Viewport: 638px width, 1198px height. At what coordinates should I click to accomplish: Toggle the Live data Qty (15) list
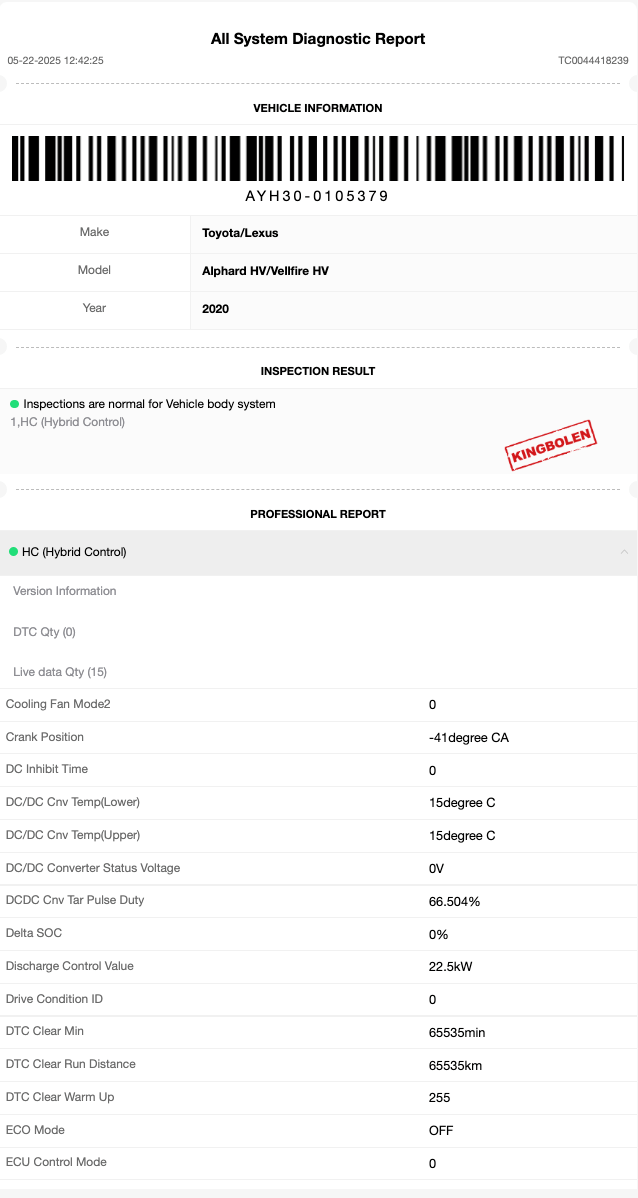coord(60,672)
